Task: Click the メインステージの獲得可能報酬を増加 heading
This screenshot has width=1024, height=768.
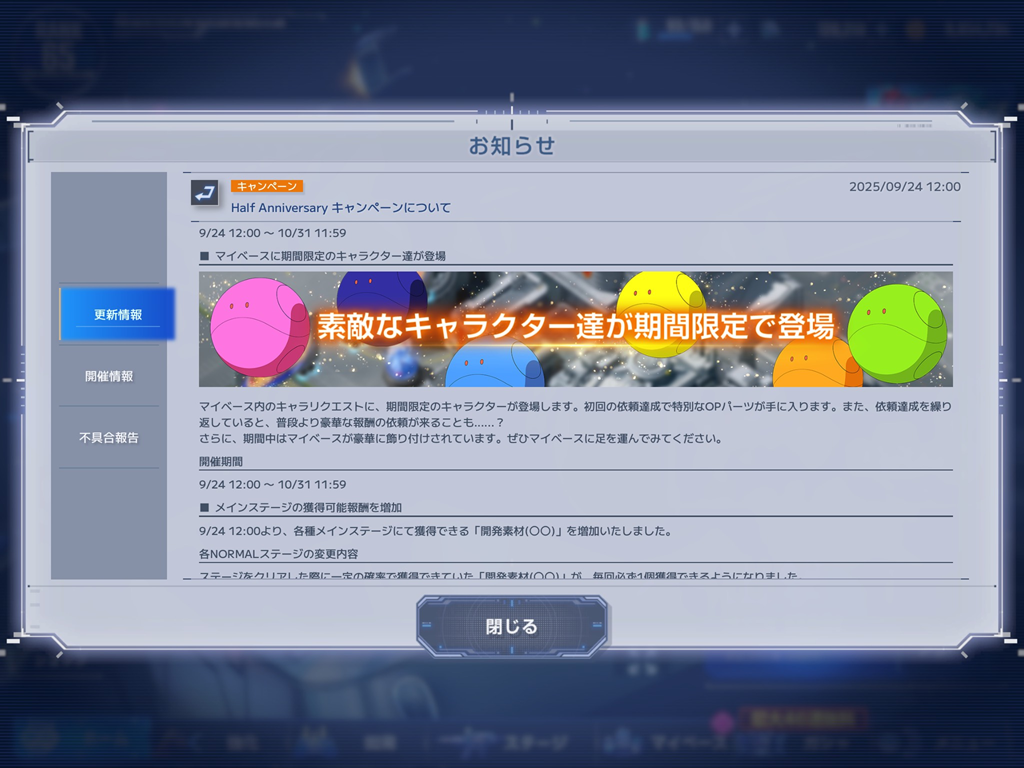Action: click(x=307, y=508)
